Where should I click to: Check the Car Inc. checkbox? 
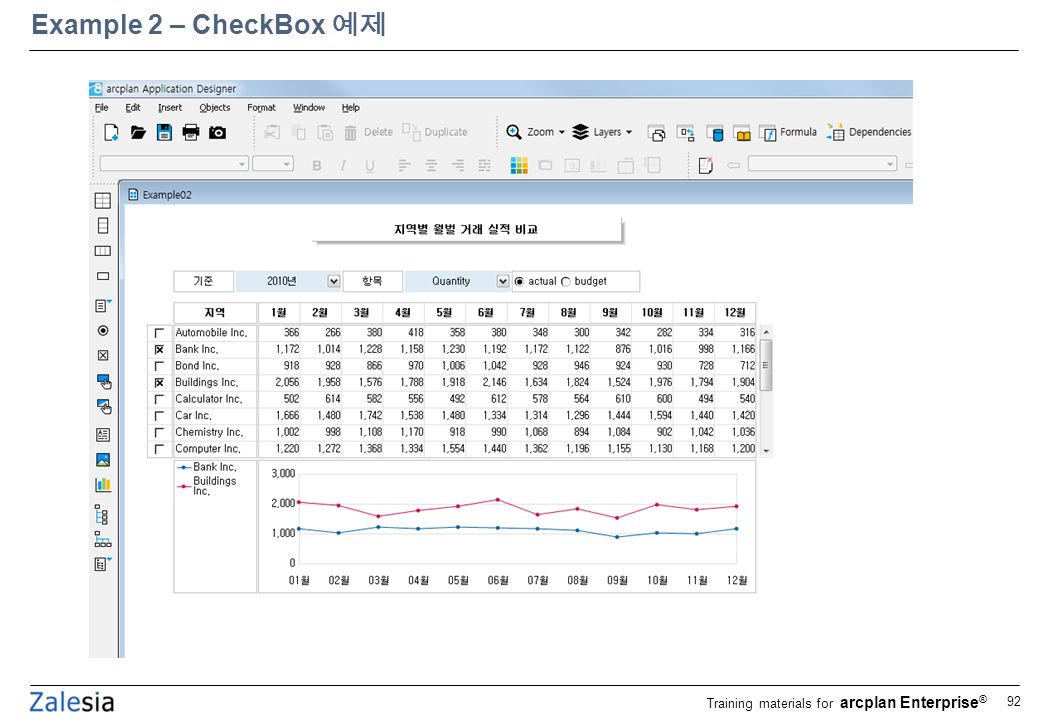(159, 416)
